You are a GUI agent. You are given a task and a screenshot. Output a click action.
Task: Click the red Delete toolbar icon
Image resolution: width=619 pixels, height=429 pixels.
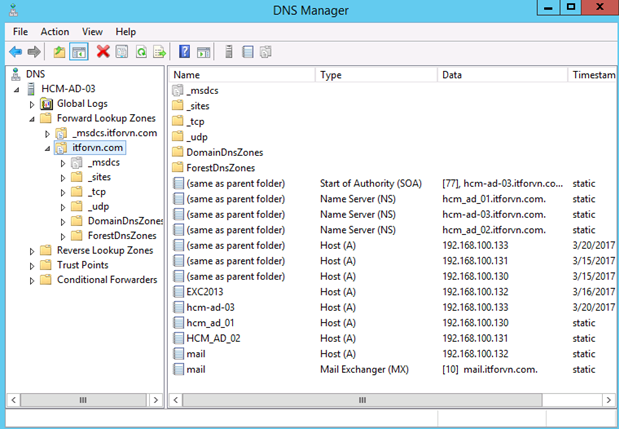point(102,51)
